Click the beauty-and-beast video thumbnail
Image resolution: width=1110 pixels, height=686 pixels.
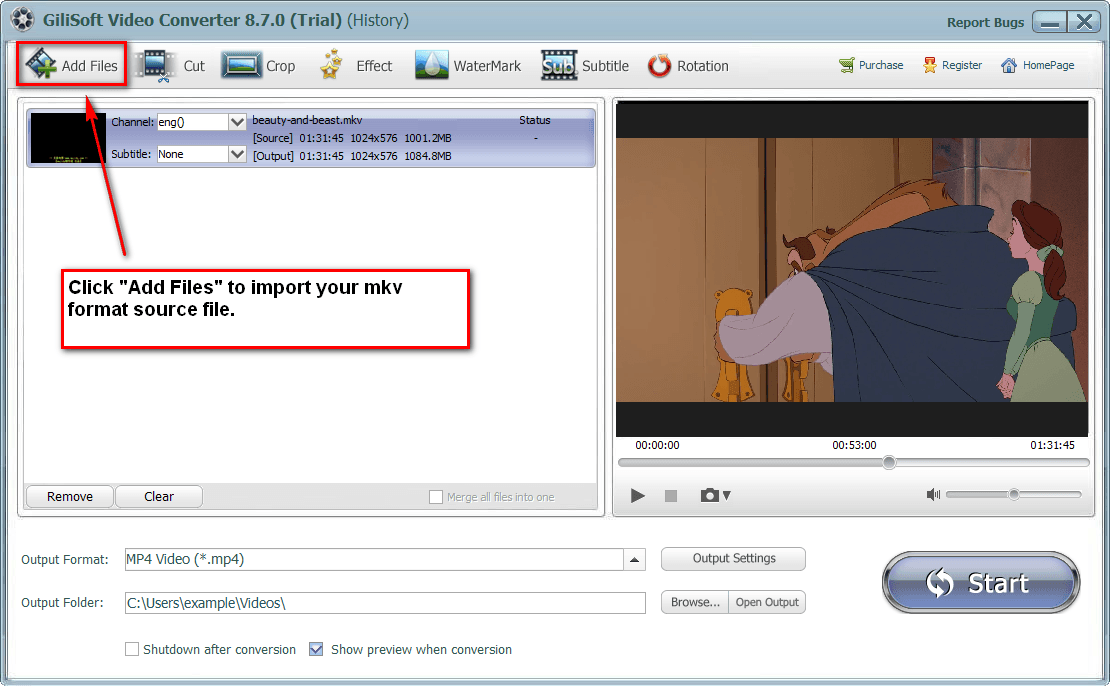[68, 137]
